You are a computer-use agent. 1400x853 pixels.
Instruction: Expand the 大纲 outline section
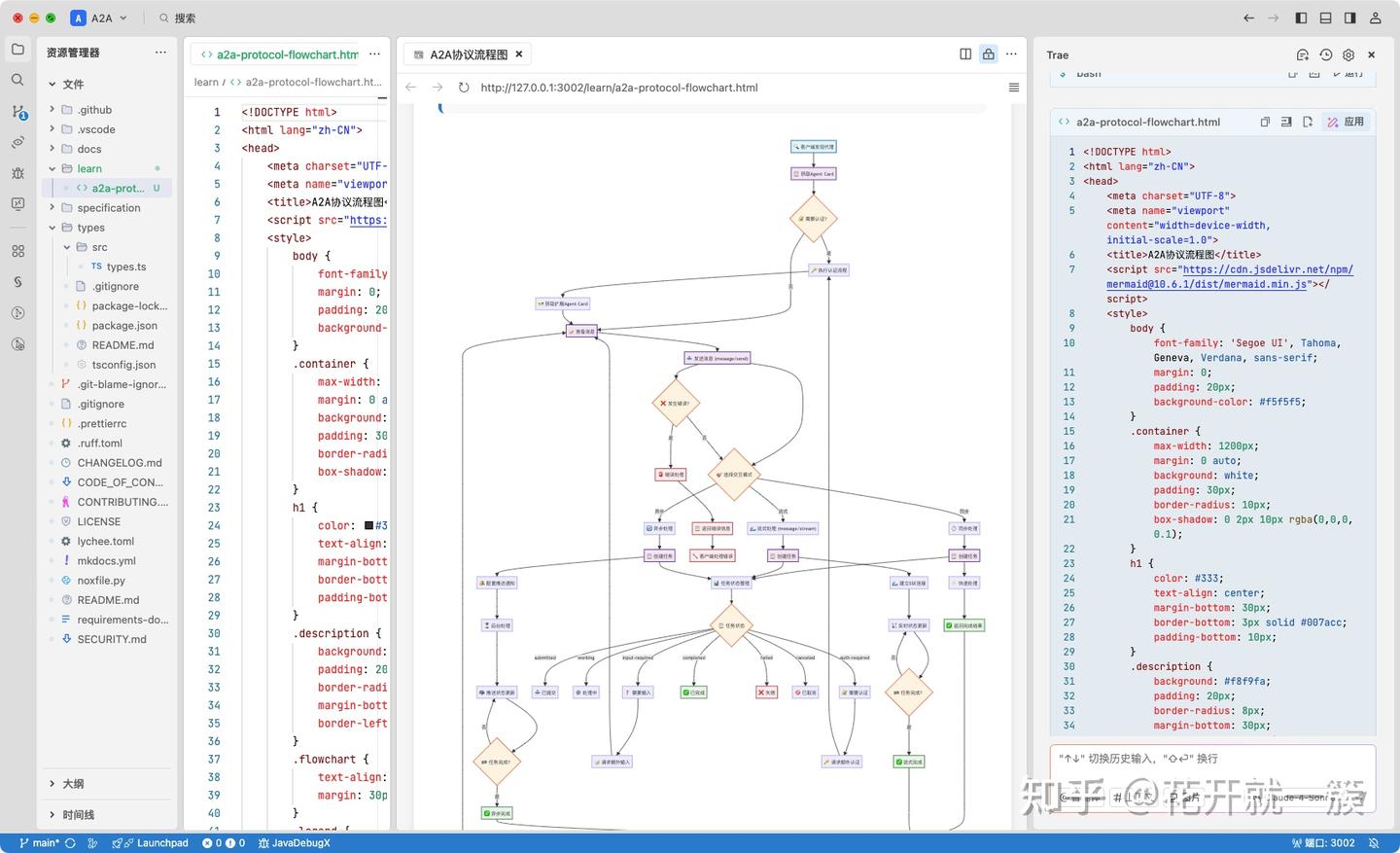coord(73,784)
